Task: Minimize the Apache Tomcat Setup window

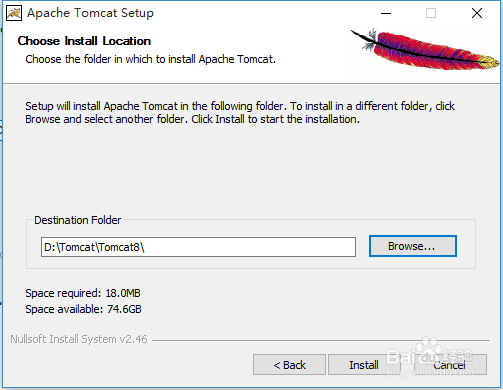Action: (x=386, y=13)
